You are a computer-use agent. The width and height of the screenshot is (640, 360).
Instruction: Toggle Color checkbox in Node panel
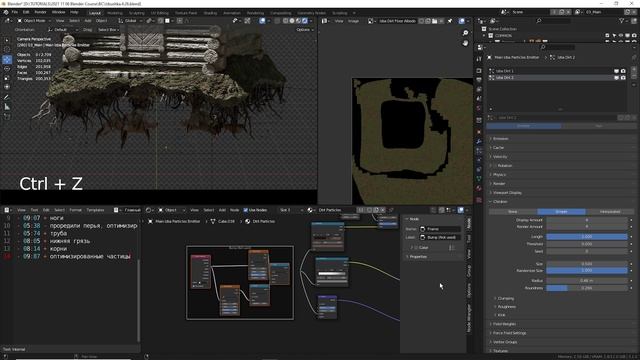[x=416, y=247]
